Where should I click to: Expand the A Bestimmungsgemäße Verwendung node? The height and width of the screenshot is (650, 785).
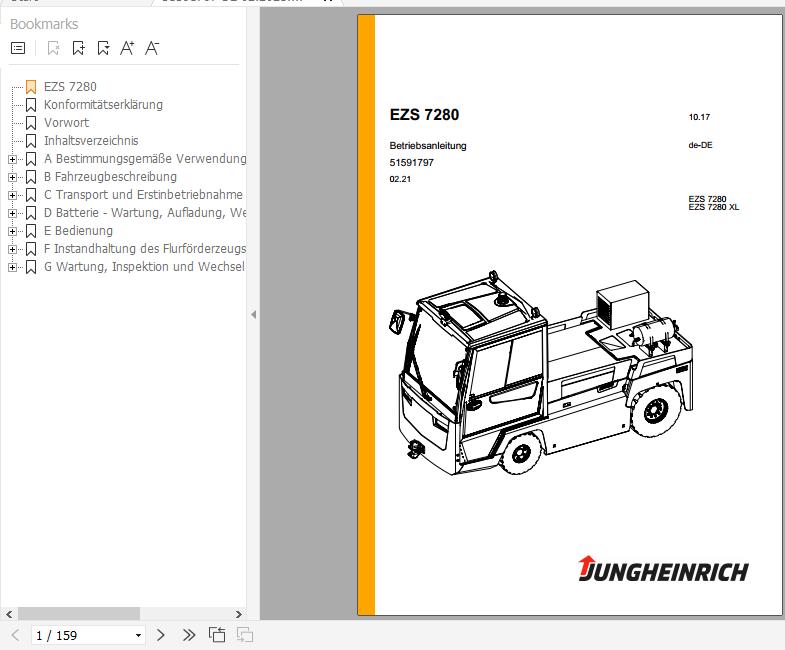pos(12,159)
